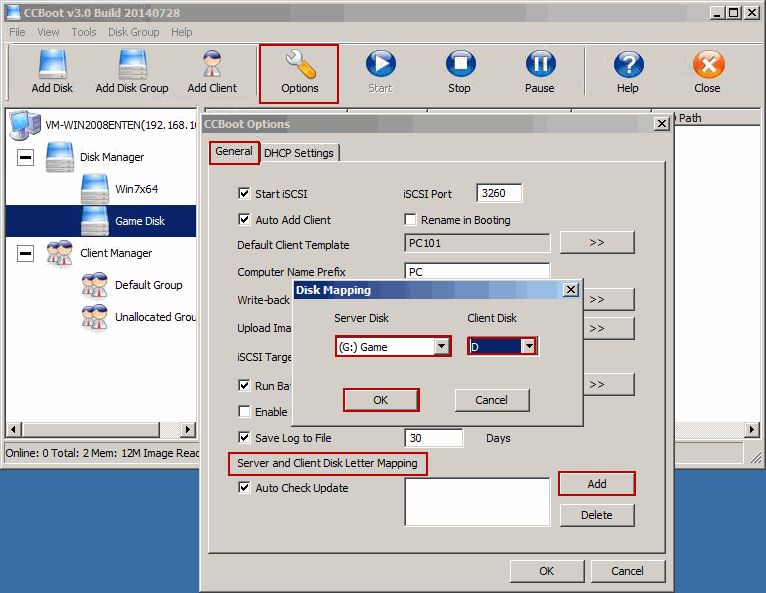Click right arrow of tree horizontal scrollbar

pyautogui.click(x=188, y=429)
